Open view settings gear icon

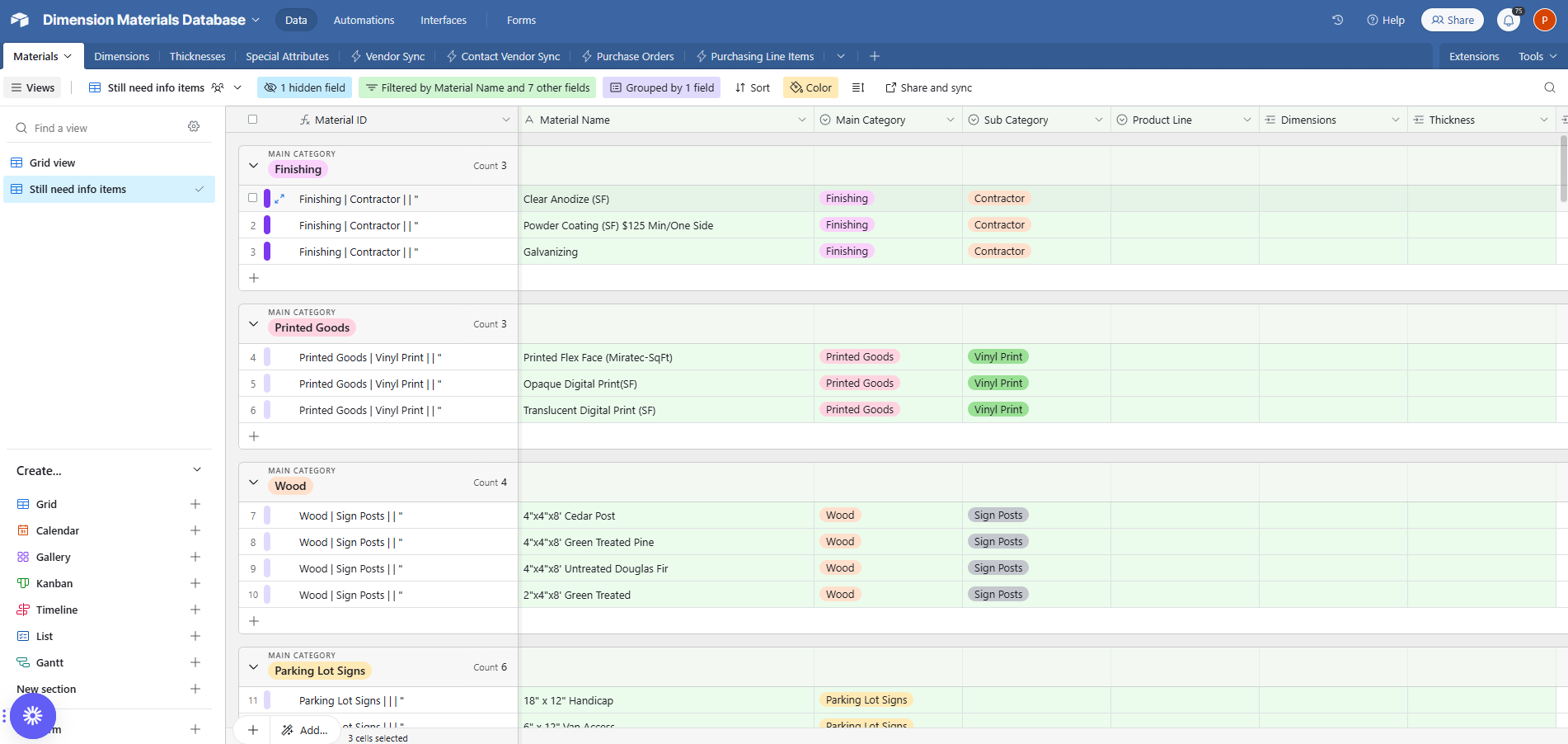coord(194,126)
